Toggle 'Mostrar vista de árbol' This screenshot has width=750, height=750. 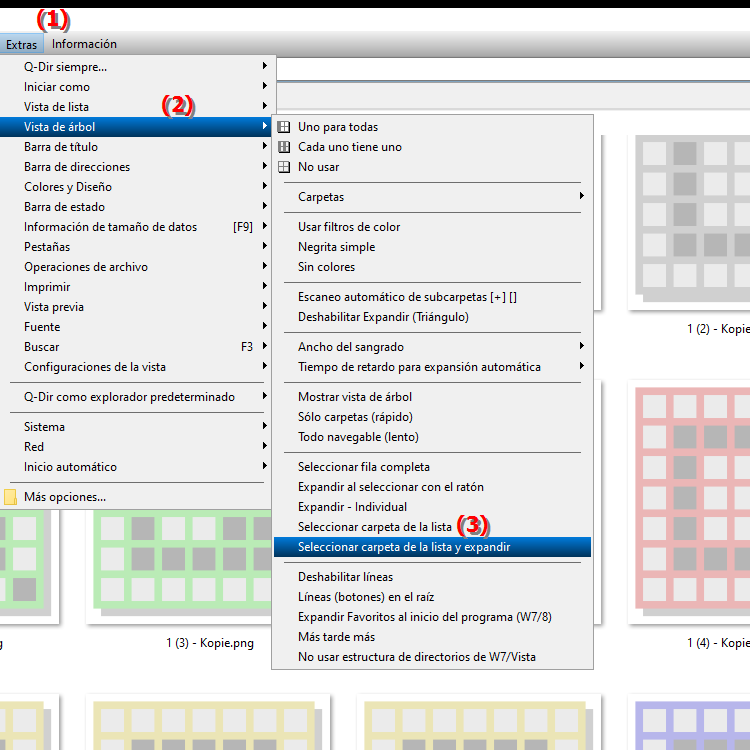[432, 397]
